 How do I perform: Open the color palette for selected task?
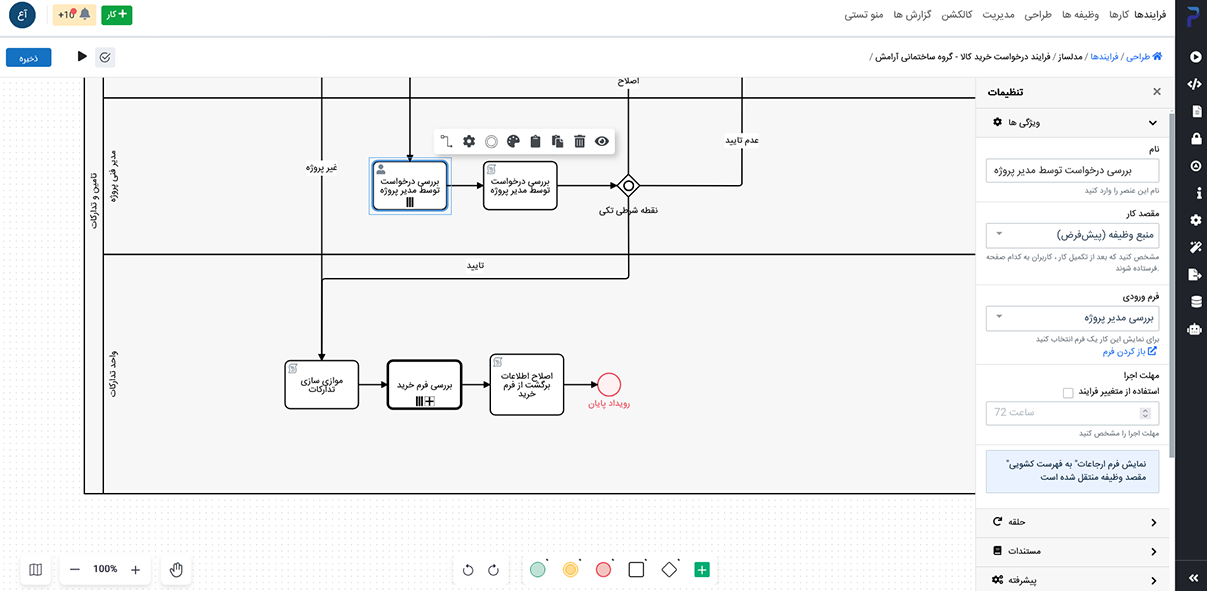(513, 142)
